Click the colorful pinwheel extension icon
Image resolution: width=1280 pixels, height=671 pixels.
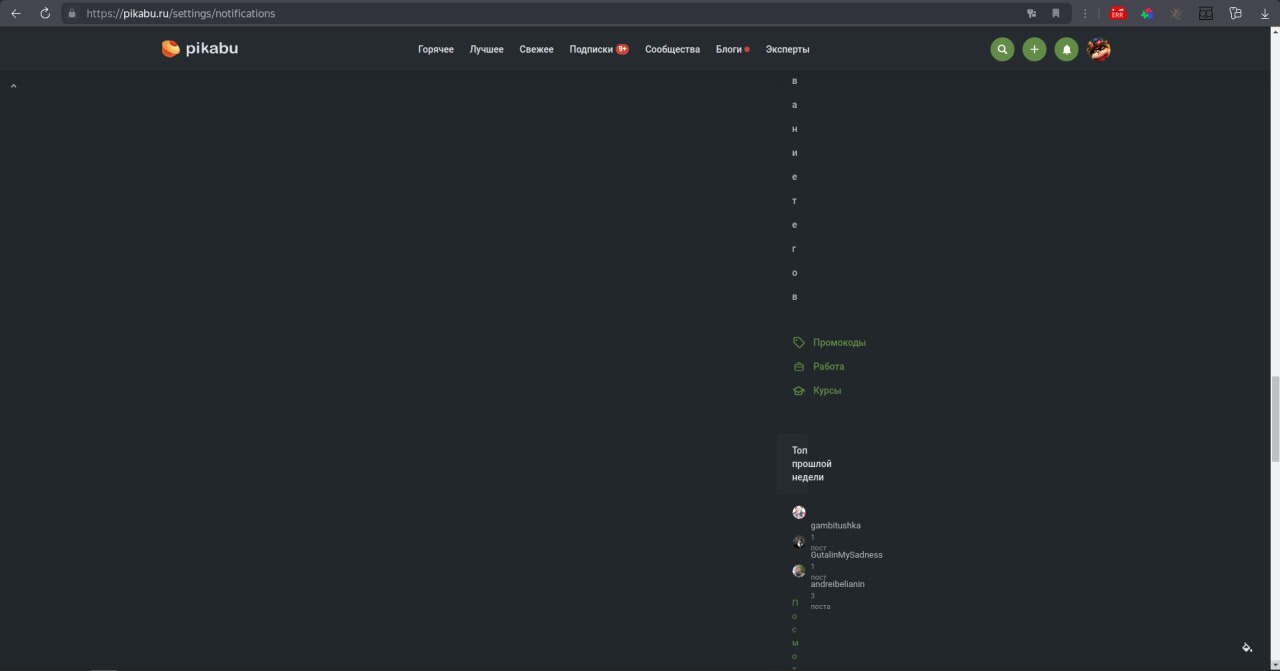pyautogui.click(x=1147, y=14)
